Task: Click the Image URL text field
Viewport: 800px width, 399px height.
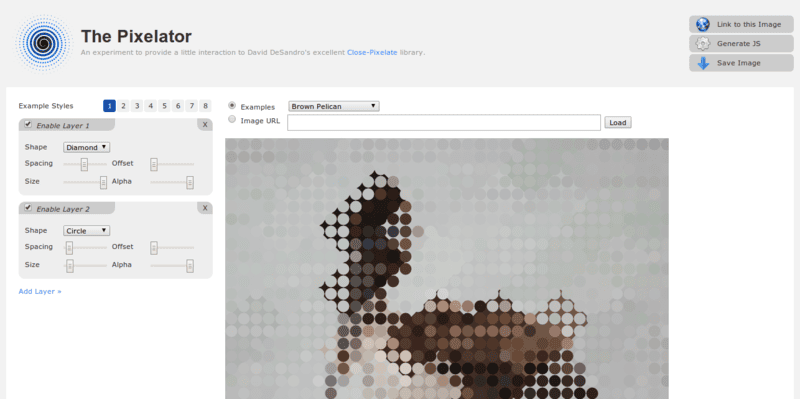Action: click(x=444, y=122)
